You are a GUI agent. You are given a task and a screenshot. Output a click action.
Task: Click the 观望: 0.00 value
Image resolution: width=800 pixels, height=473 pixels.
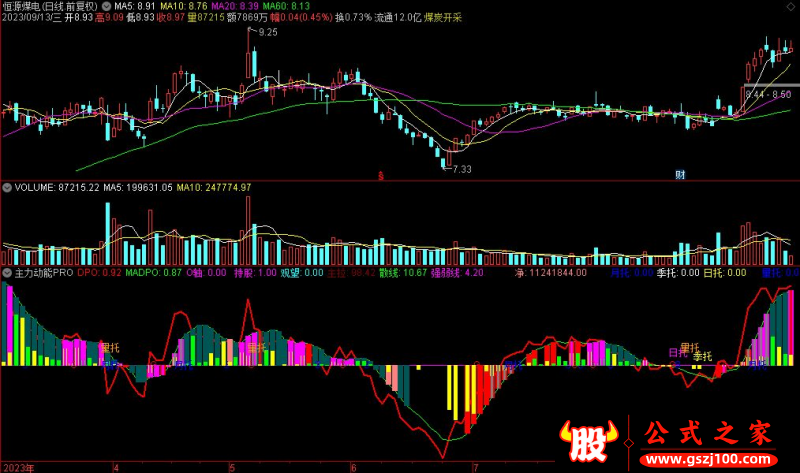[302, 273]
